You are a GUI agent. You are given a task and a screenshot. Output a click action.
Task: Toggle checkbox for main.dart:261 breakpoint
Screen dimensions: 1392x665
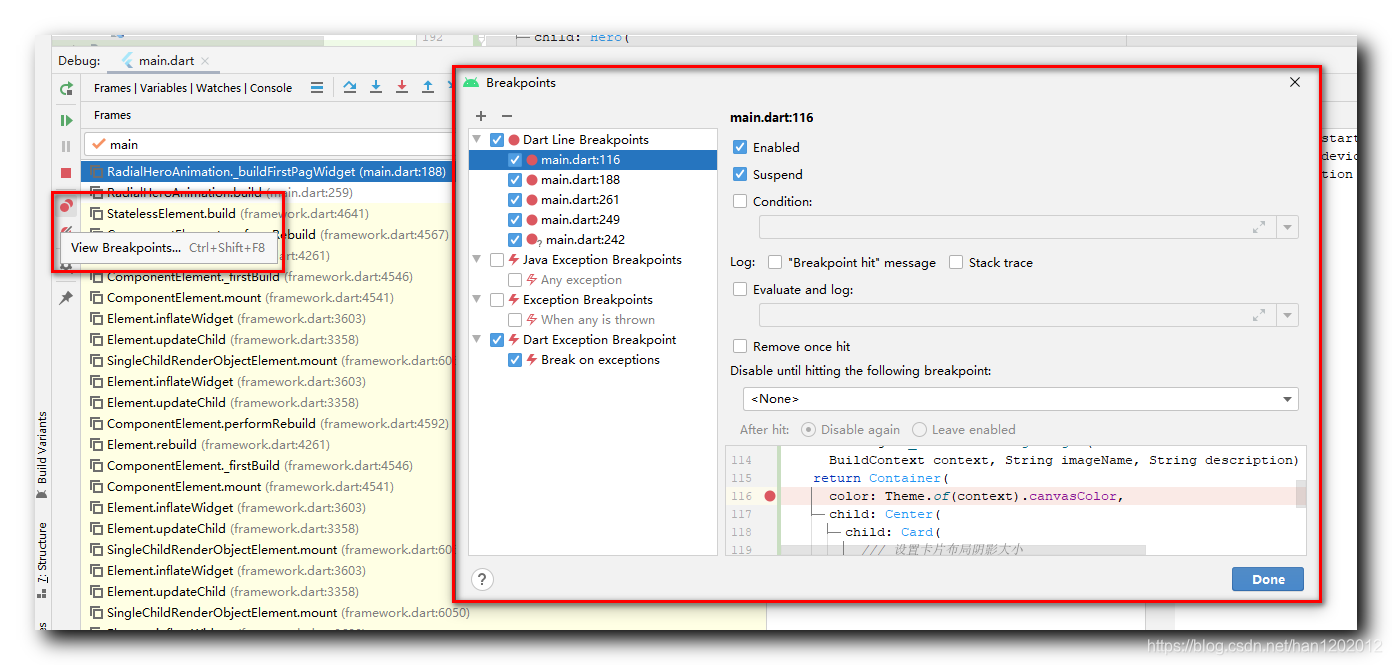(x=515, y=200)
